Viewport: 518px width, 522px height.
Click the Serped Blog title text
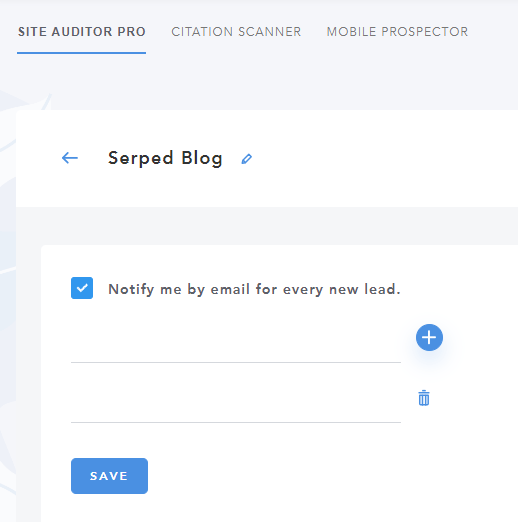(x=165, y=158)
